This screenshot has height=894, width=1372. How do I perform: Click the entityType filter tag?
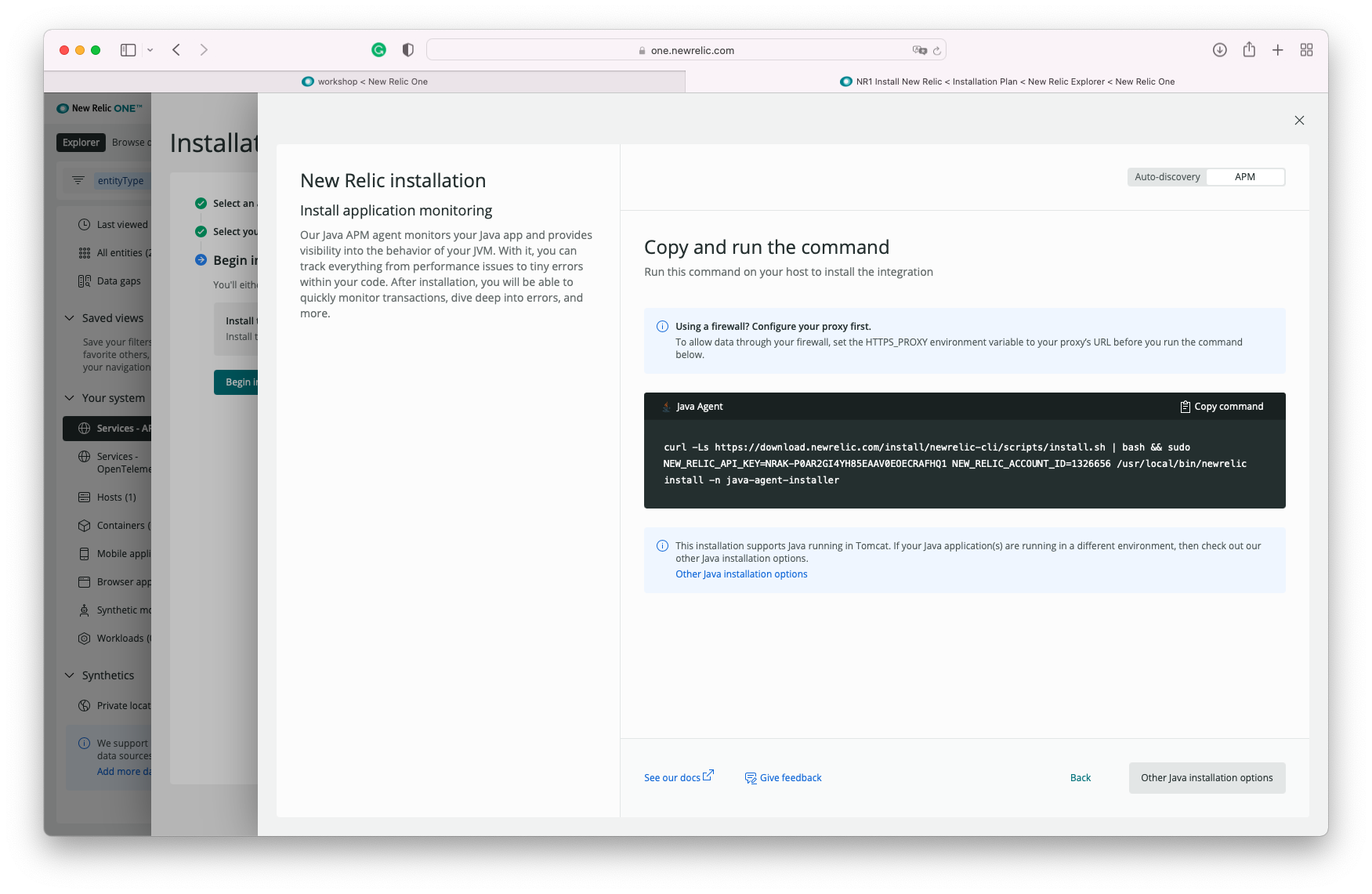coord(121,181)
